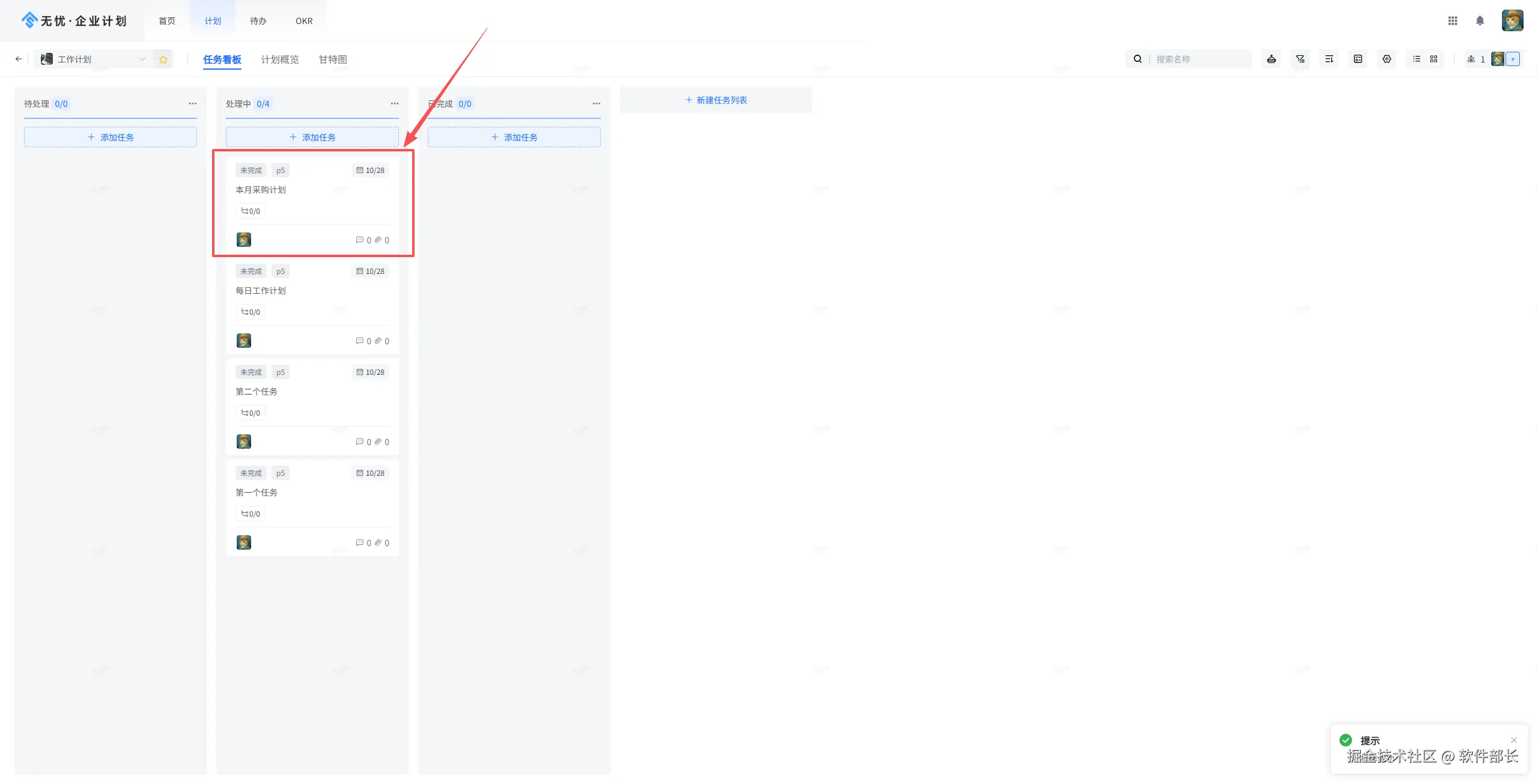Screen dimensions: 1538x784
Task: Click 新建任务列表 button
Action: (x=716, y=100)
